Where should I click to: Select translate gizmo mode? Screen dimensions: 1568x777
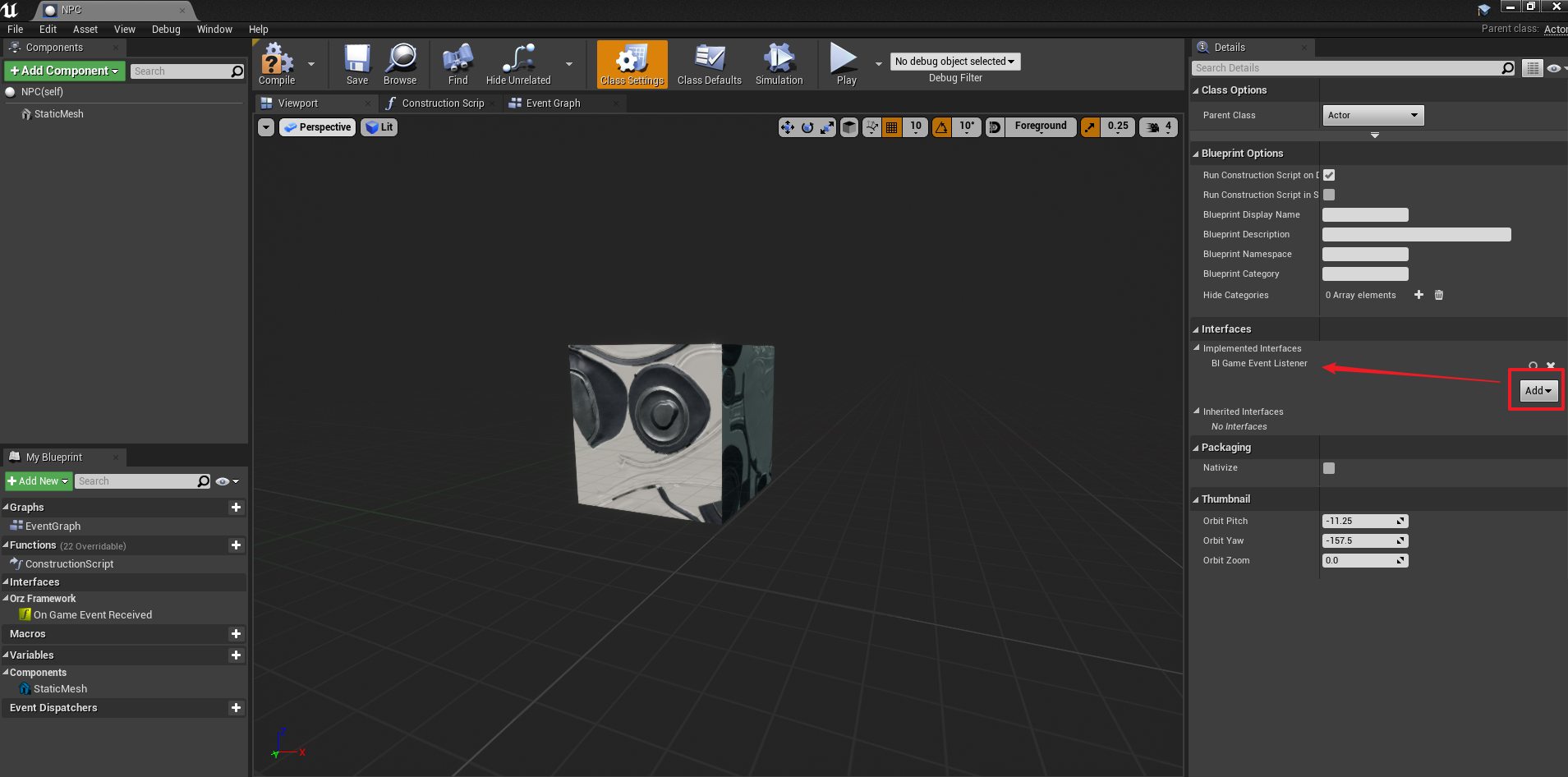pos(788,127)
